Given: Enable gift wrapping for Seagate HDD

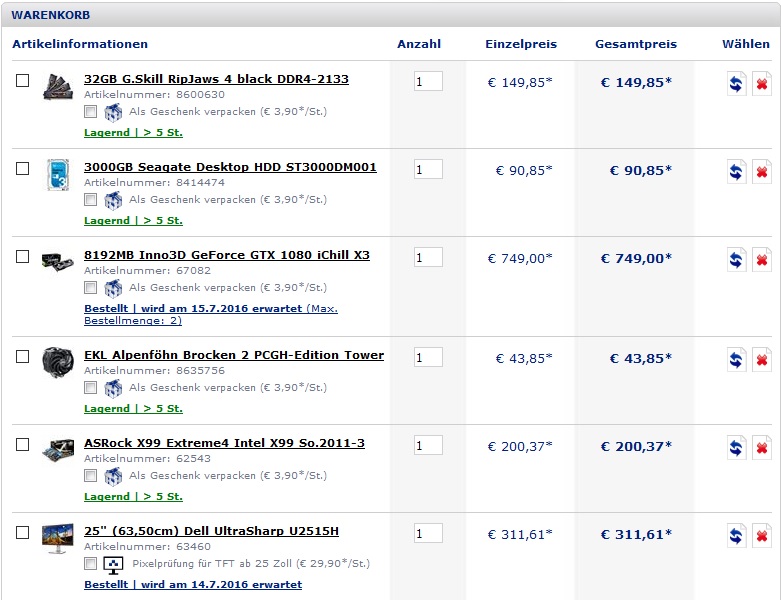Looking at the screenshot, I should pyautogui.click(x=91, y=200).
